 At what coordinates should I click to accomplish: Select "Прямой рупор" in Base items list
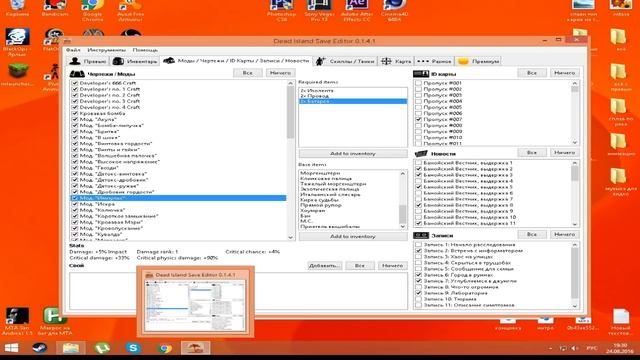tap(349, 205)
